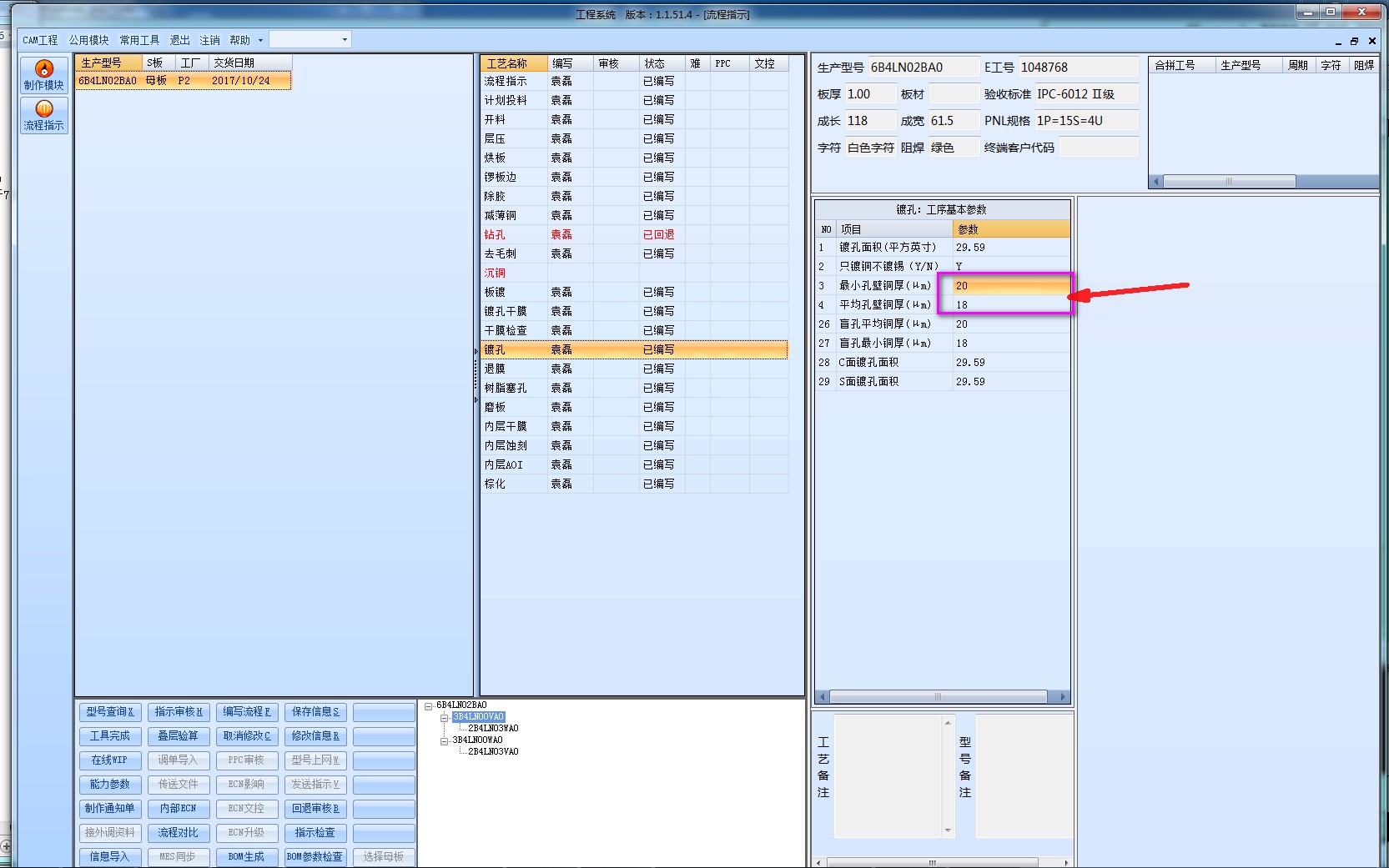Screen dimensions: 1389x868
Task: Click the 只镀铜不镀锡 value Y
Action: point(1011,267)
